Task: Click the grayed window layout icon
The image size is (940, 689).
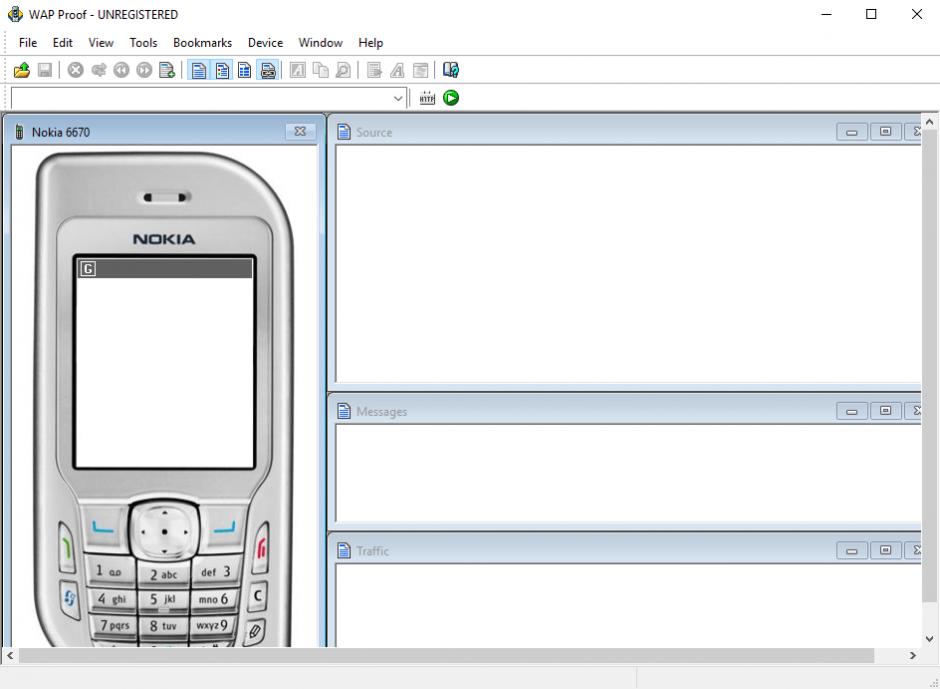Action: pyautogui.click(x=421, y=70)
